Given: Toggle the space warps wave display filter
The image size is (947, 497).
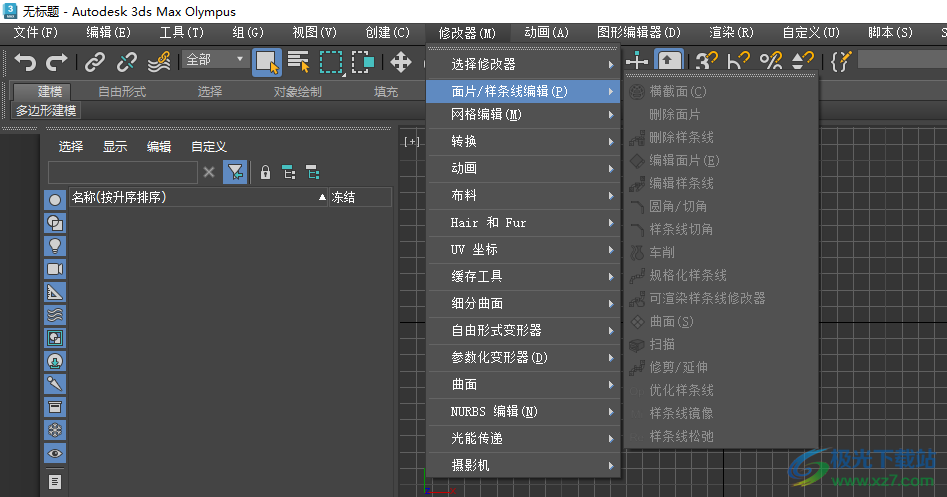Looking at the screenshot, I should 55,315.
